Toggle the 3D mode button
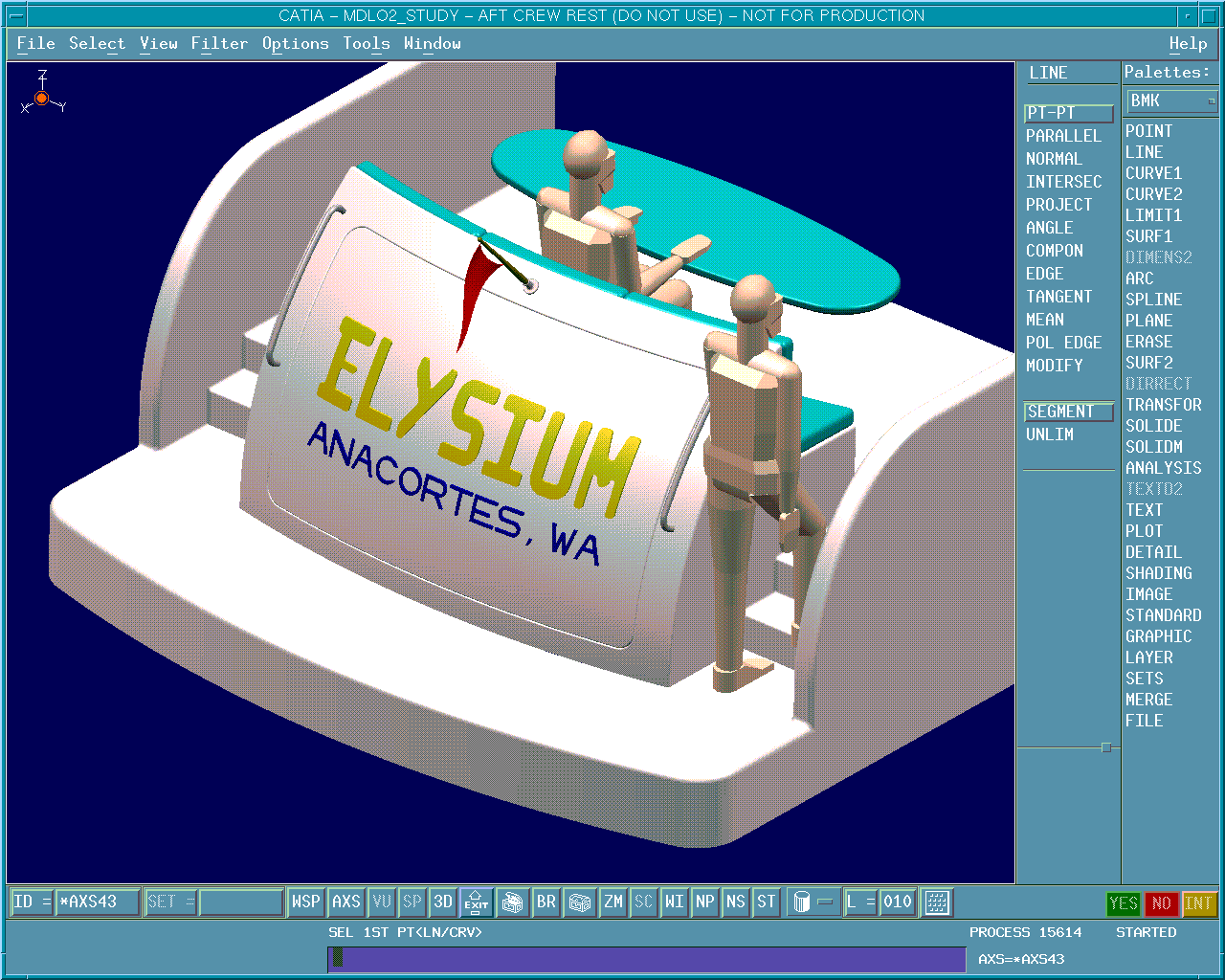 tap(442, 902)
